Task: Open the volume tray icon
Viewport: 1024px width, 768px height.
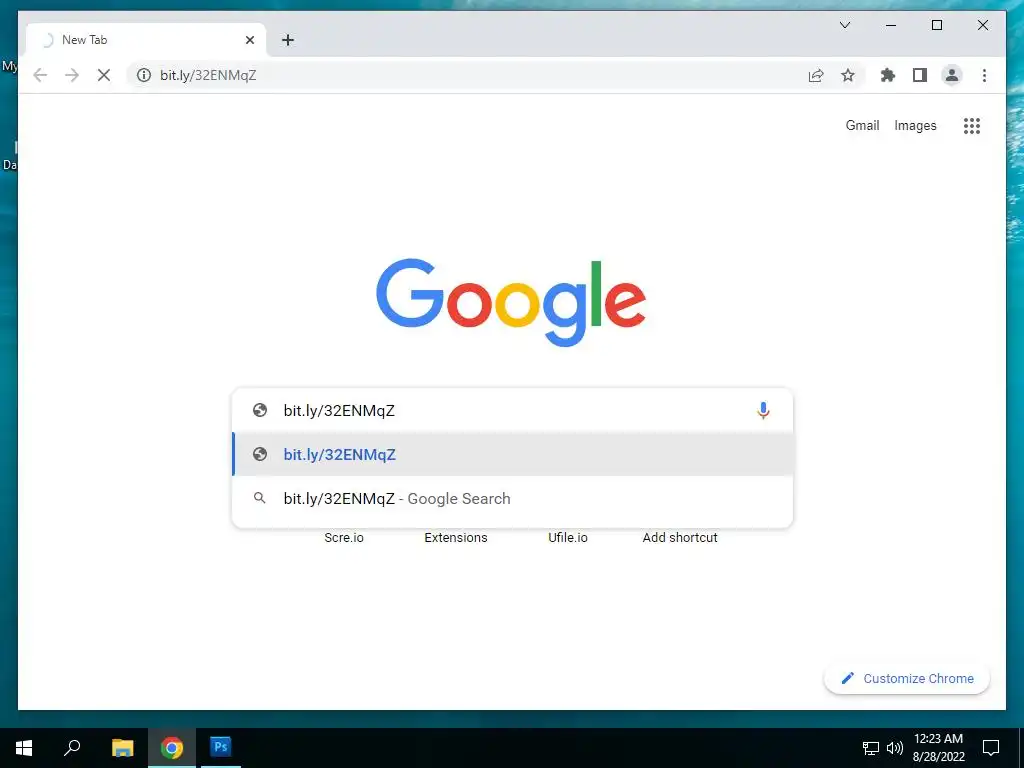Action: pos(895,748)
